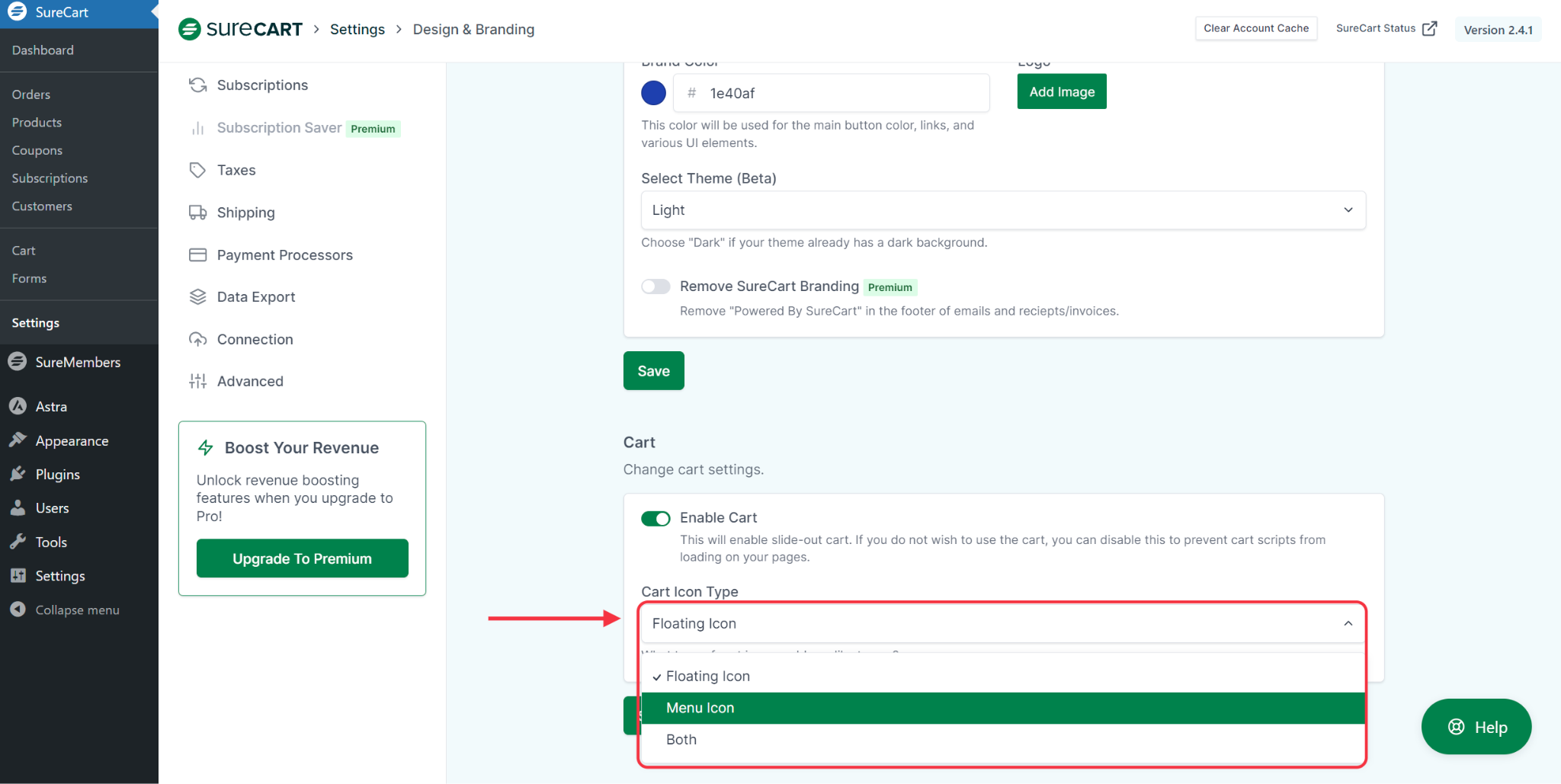Open the Advanced settings page

(x=250, y=381)
